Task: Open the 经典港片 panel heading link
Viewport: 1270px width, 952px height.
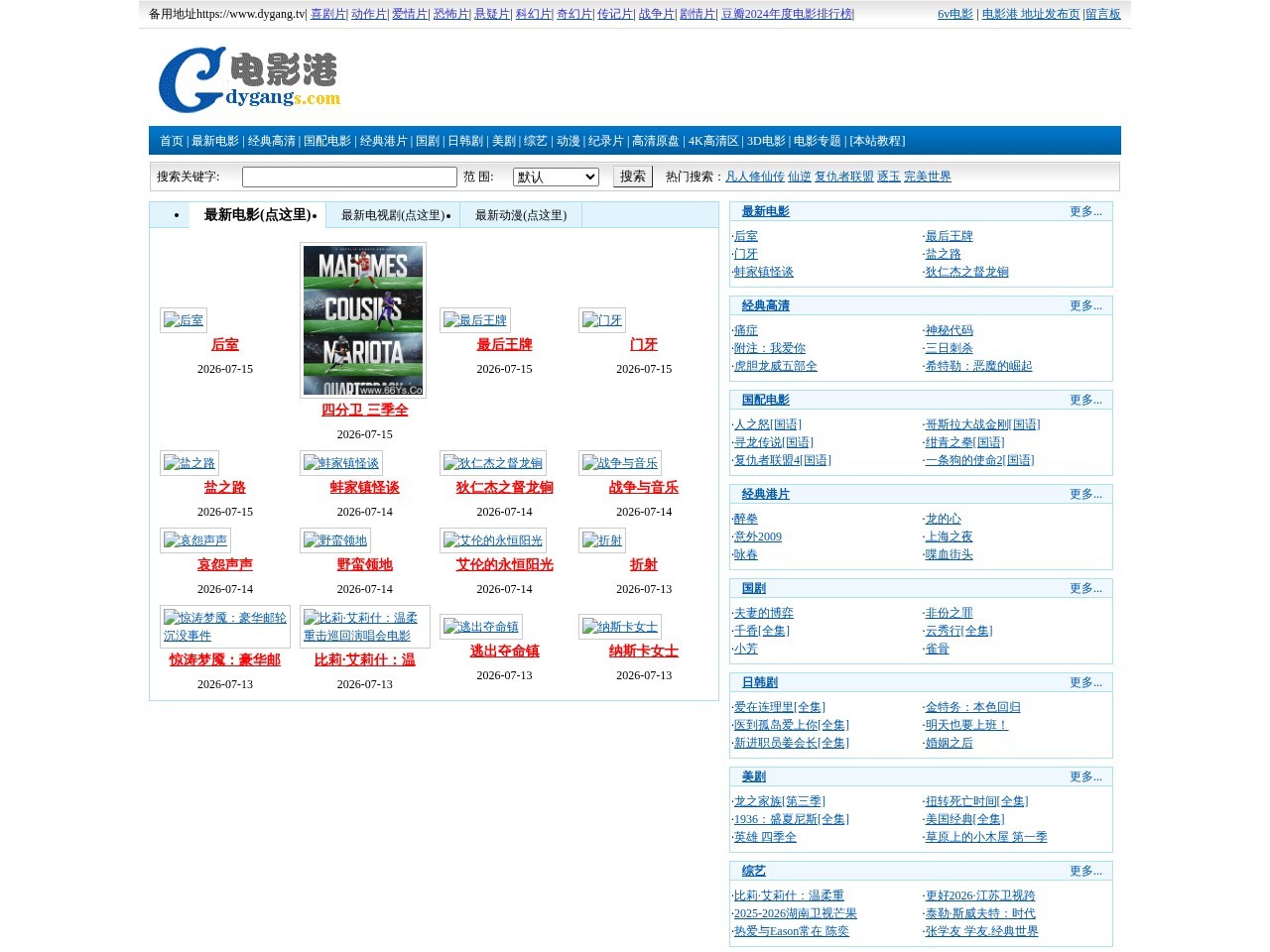Action: (766, 494)
